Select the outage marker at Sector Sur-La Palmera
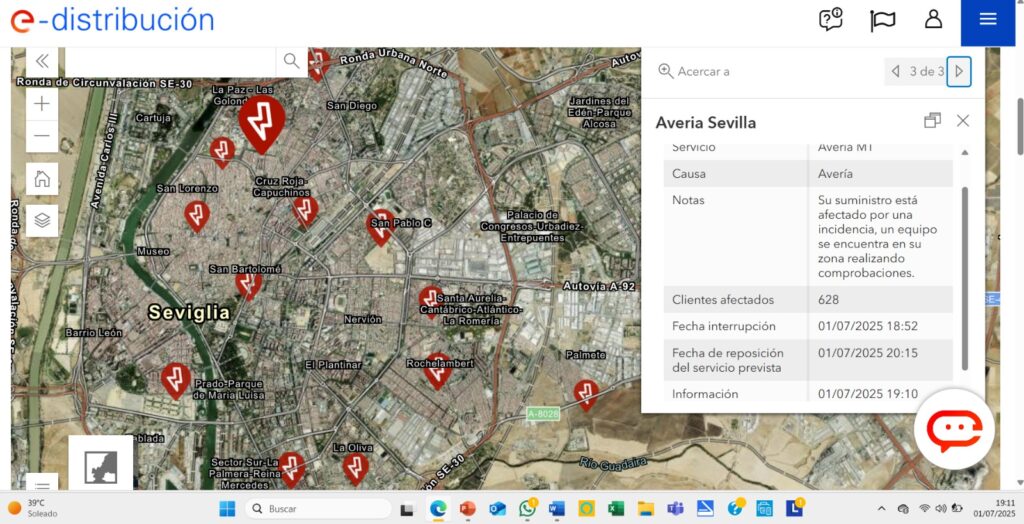 pyautogui.click(x=291, y=468)
